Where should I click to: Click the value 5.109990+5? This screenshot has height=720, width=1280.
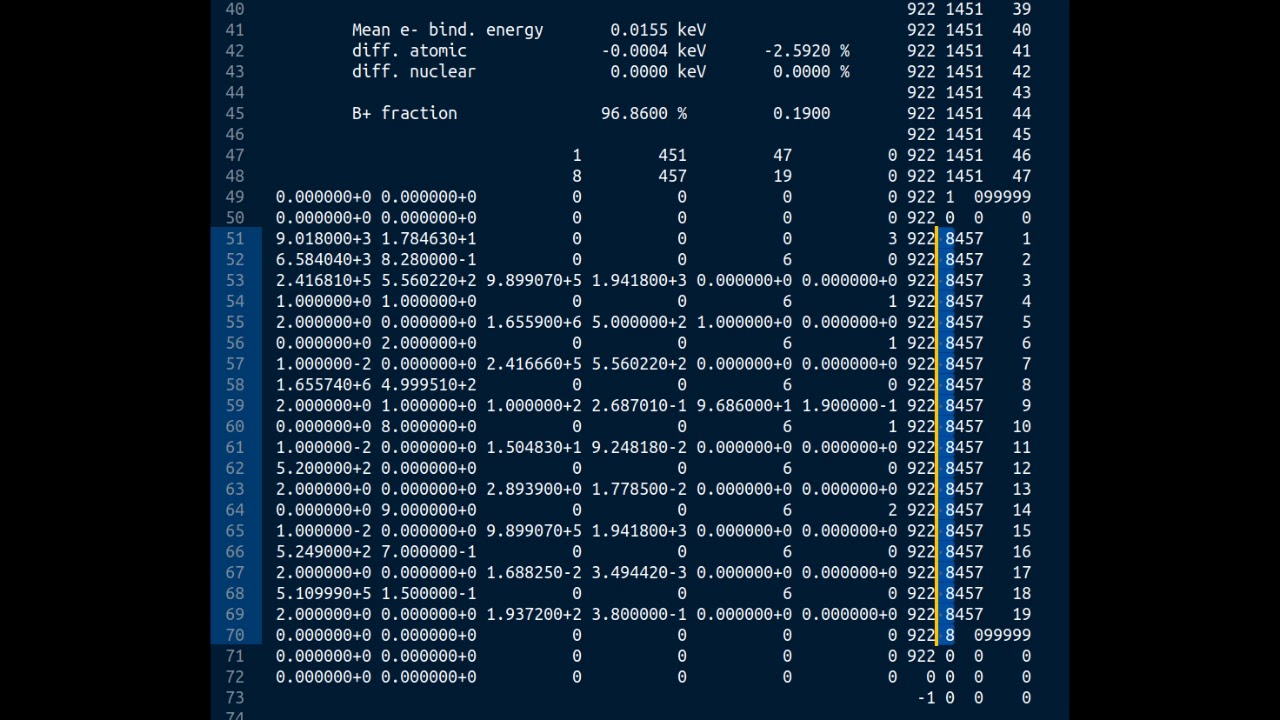323,594
